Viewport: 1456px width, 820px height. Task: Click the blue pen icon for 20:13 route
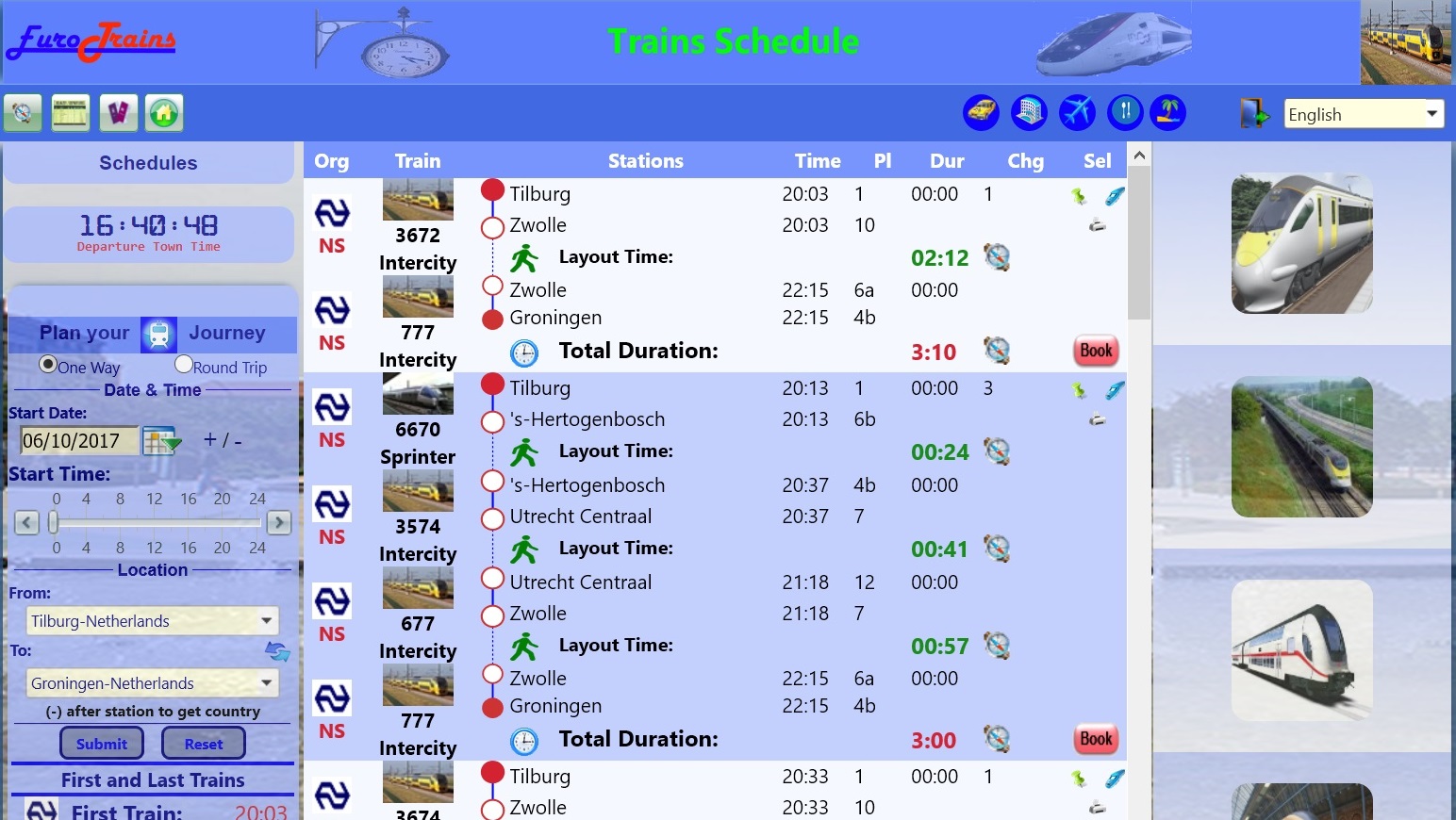pyautogui.click(x=1115, y=390)
